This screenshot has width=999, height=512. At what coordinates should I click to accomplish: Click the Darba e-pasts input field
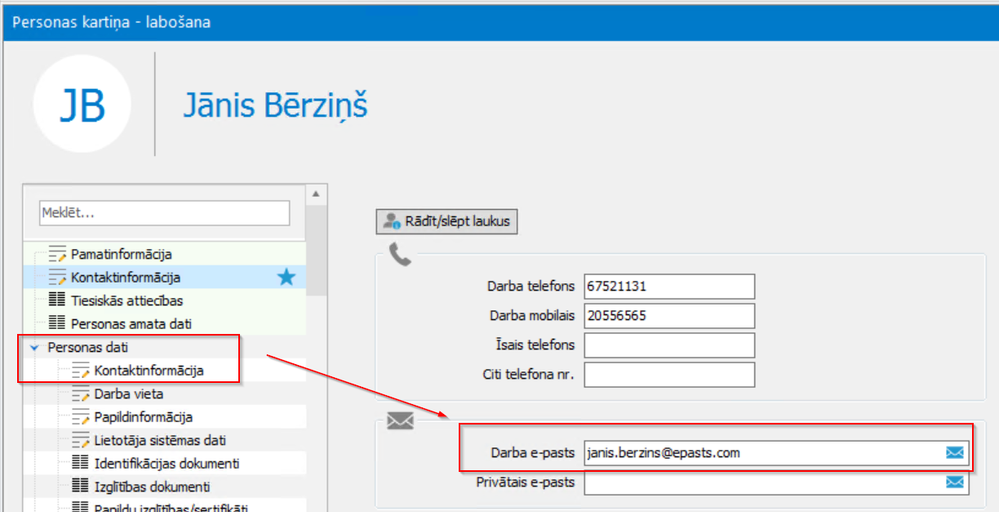point(777,453)
